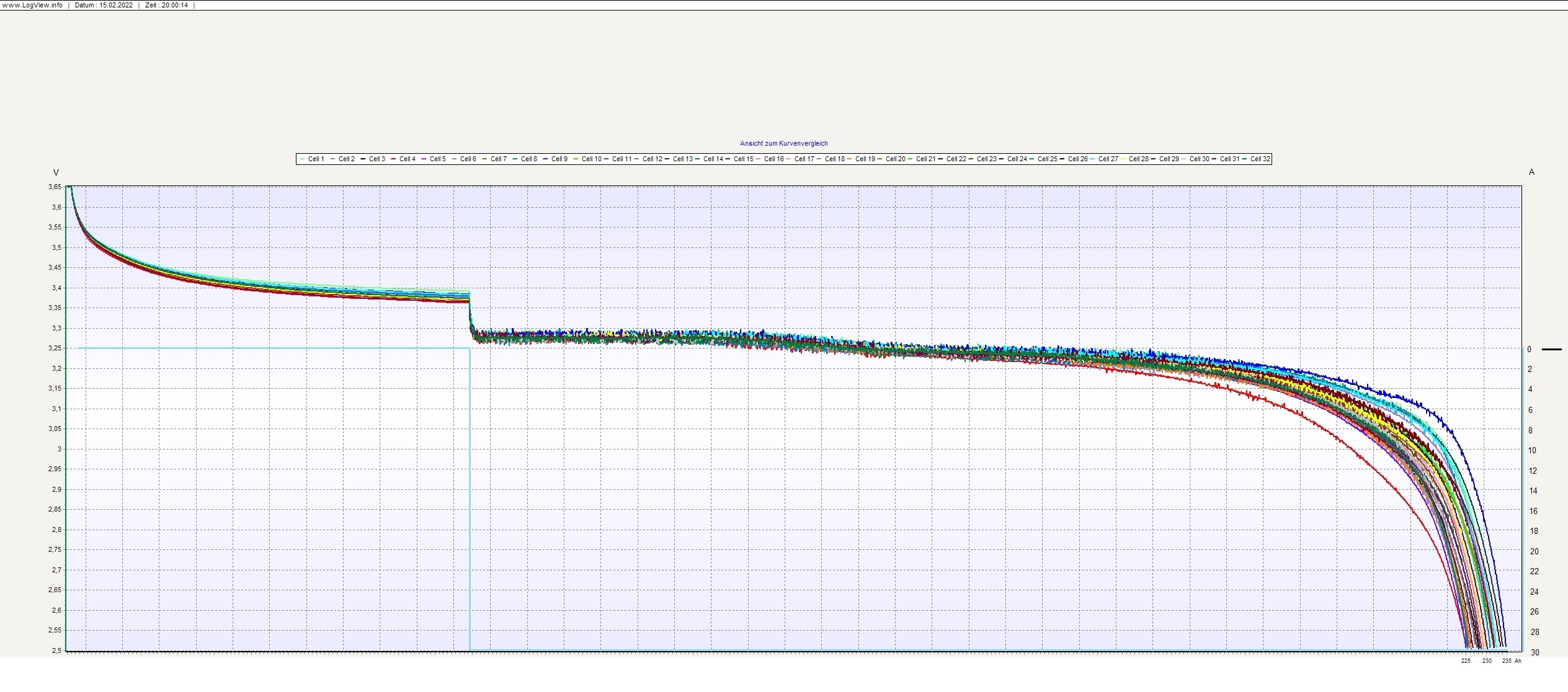Click the Cell 9 legend label

pos(559,159)
